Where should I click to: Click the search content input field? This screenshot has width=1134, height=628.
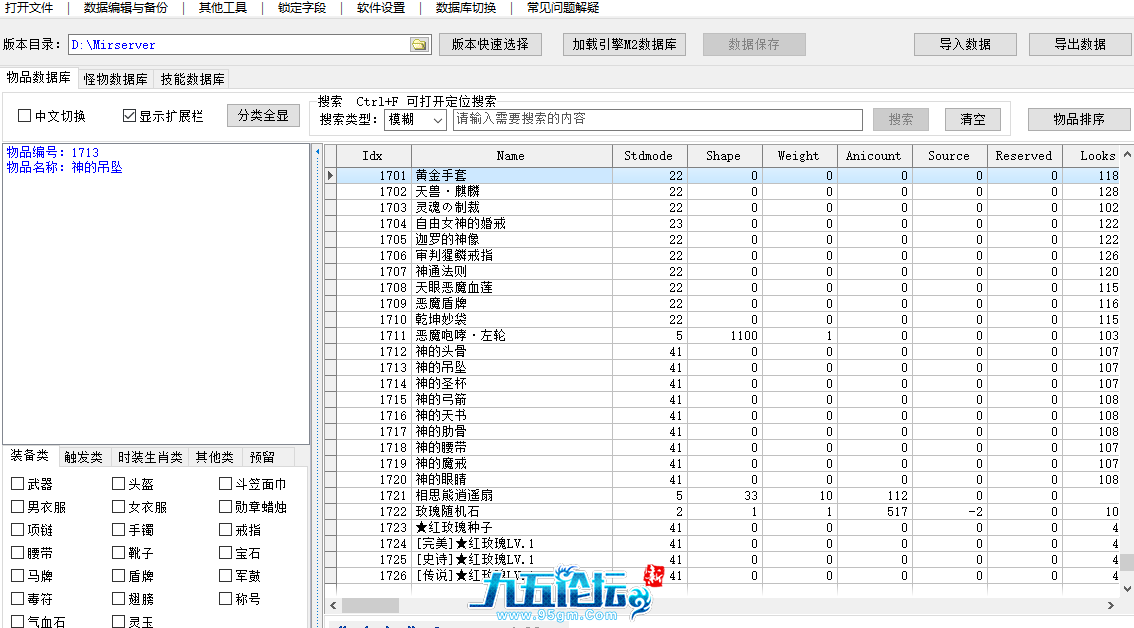click(657, 120)
